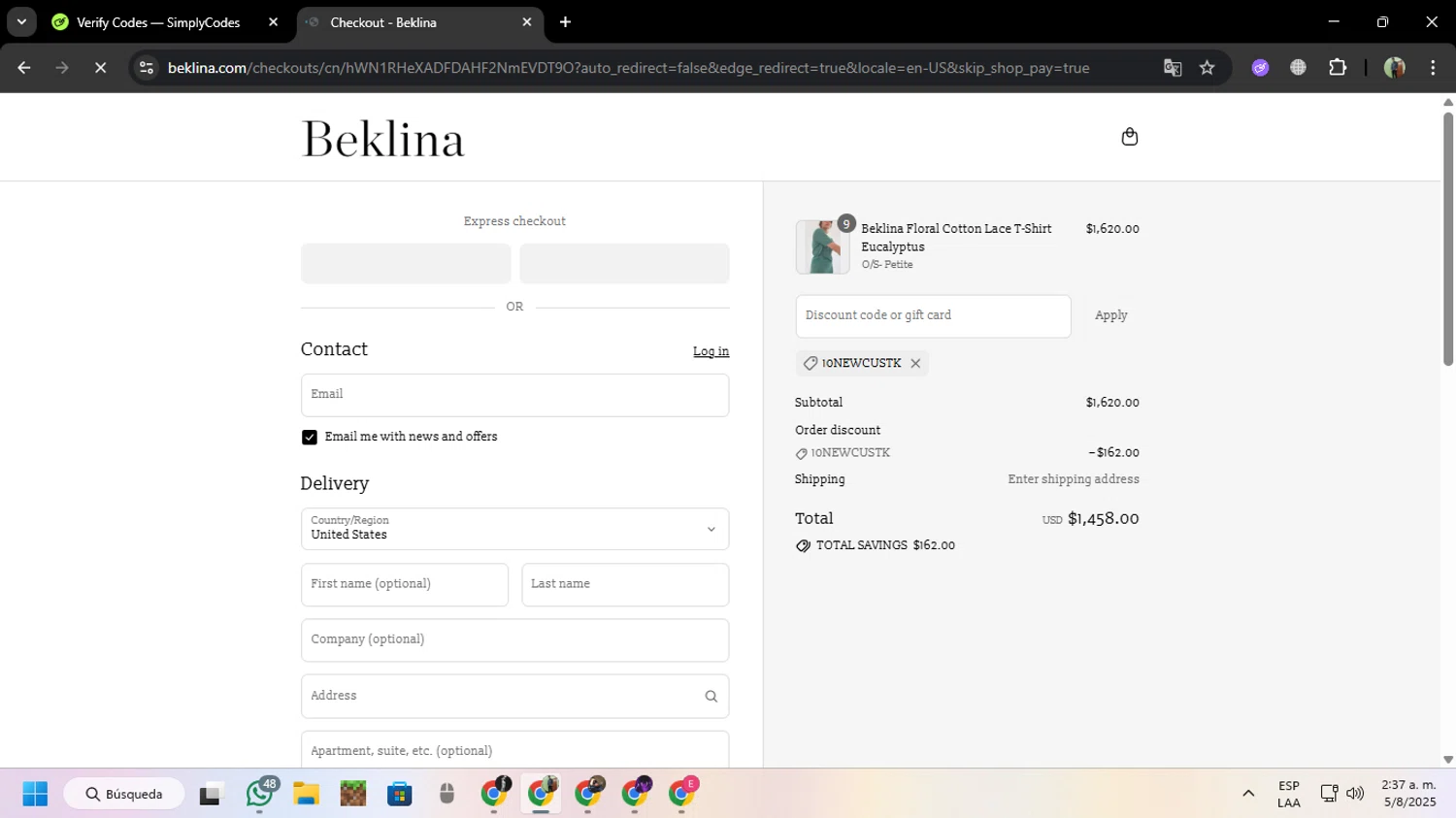Viewport: 1456px width, 818px height.
Task: Click the Last name field
Action: pos(625,585)
